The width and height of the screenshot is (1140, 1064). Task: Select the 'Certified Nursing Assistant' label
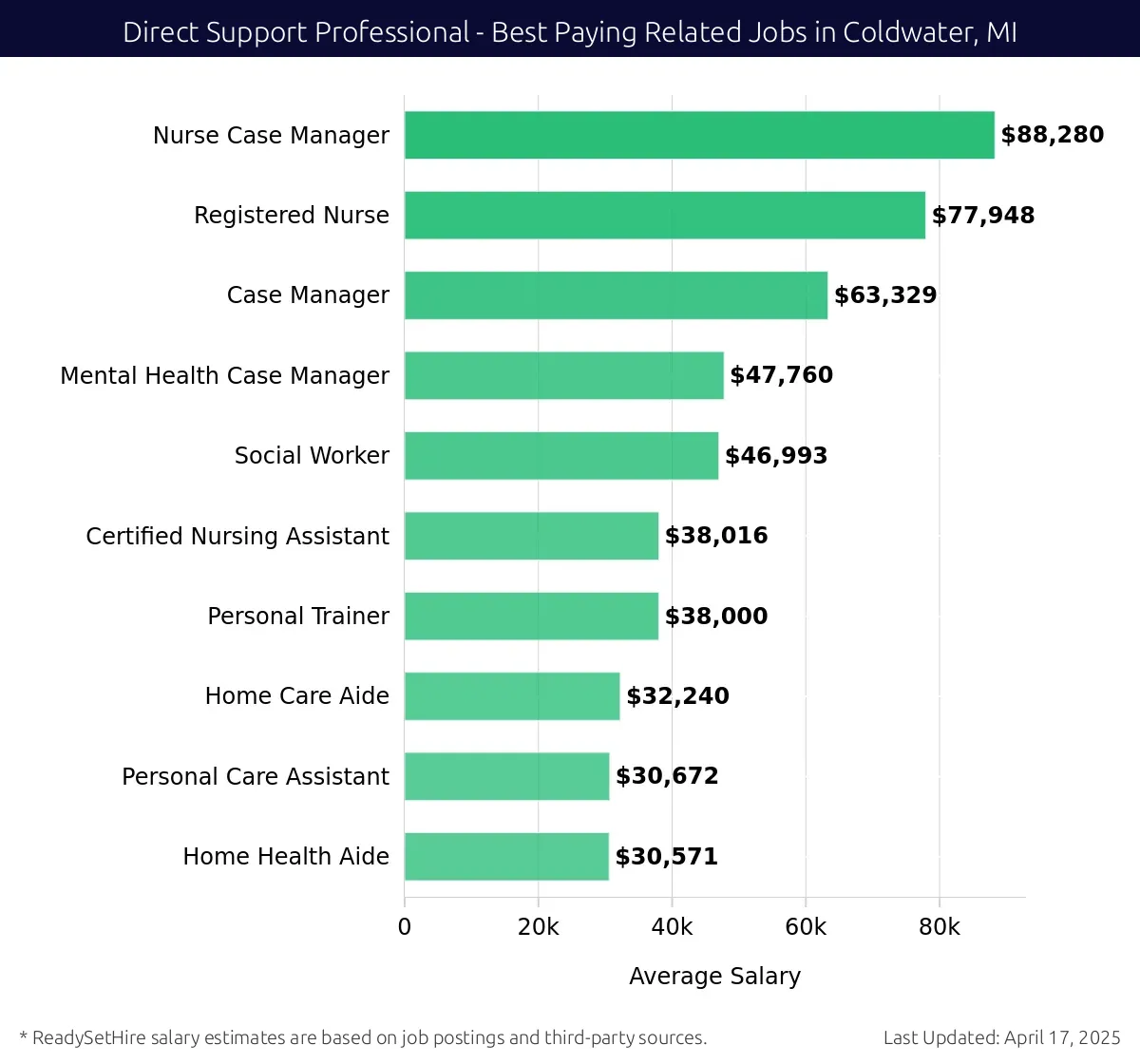[237, 537]
